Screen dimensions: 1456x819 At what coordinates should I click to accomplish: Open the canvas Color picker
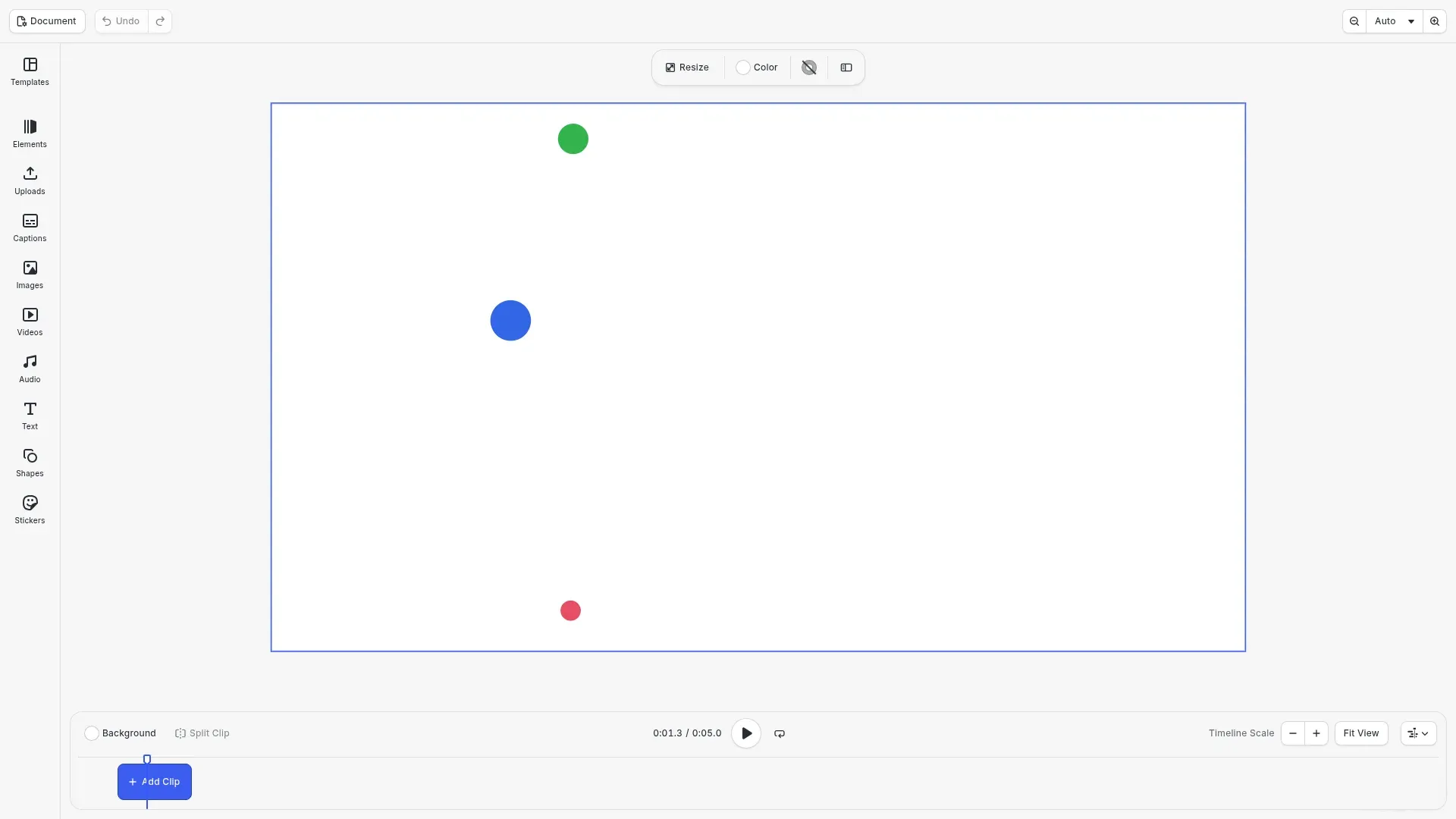pyautogui.click(x=757, y=67)
